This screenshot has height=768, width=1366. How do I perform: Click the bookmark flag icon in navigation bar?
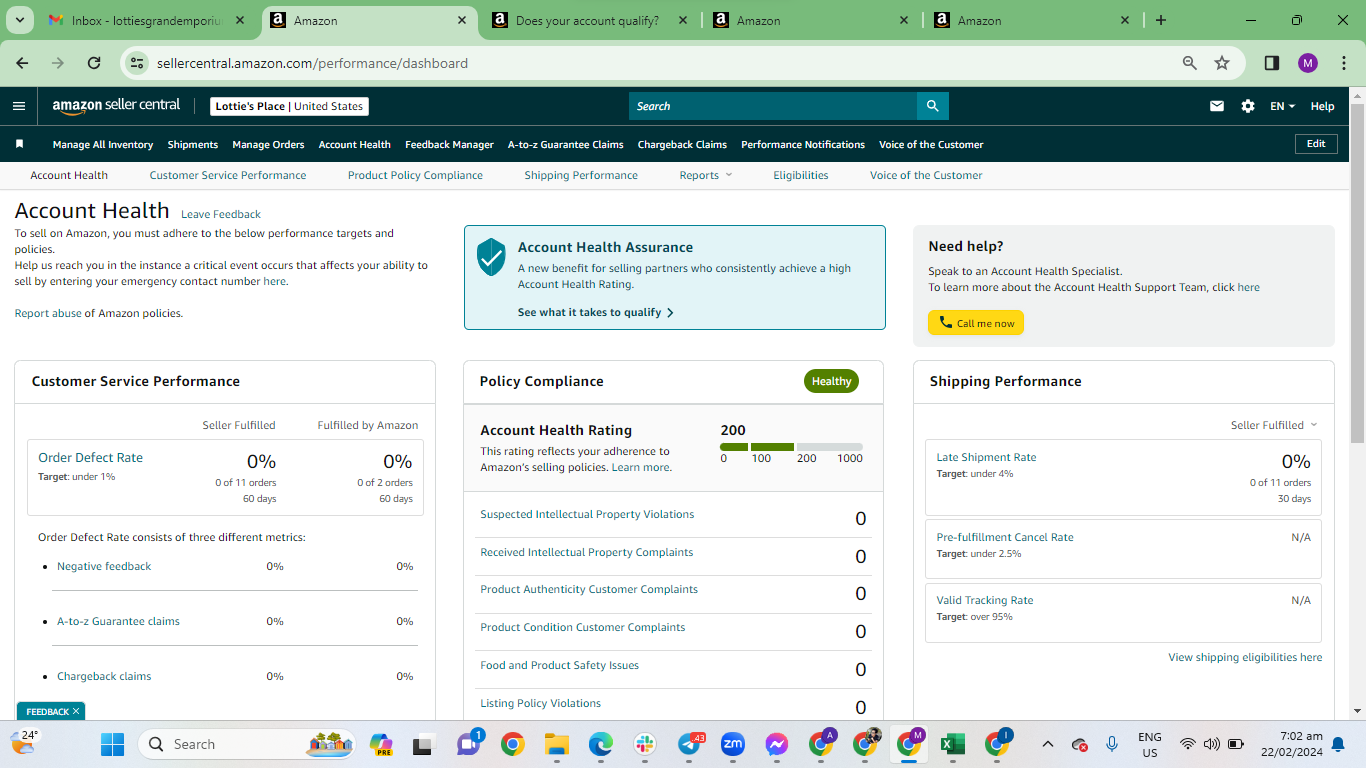[x=19, y=144]
